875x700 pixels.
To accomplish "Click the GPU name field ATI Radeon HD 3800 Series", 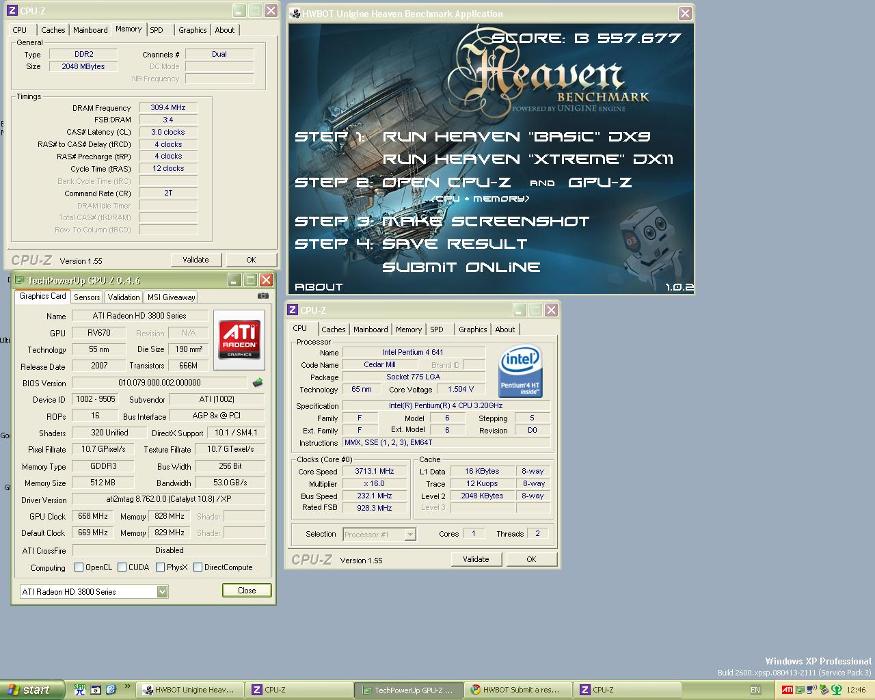I will 140,315.
